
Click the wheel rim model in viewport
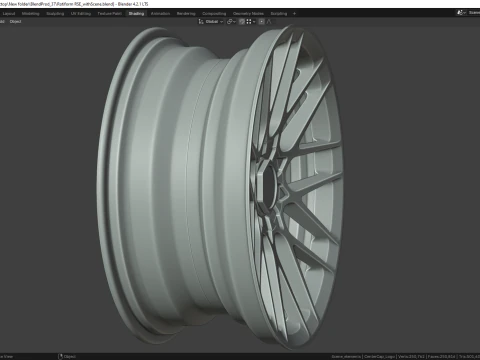(x=220, y=187)
